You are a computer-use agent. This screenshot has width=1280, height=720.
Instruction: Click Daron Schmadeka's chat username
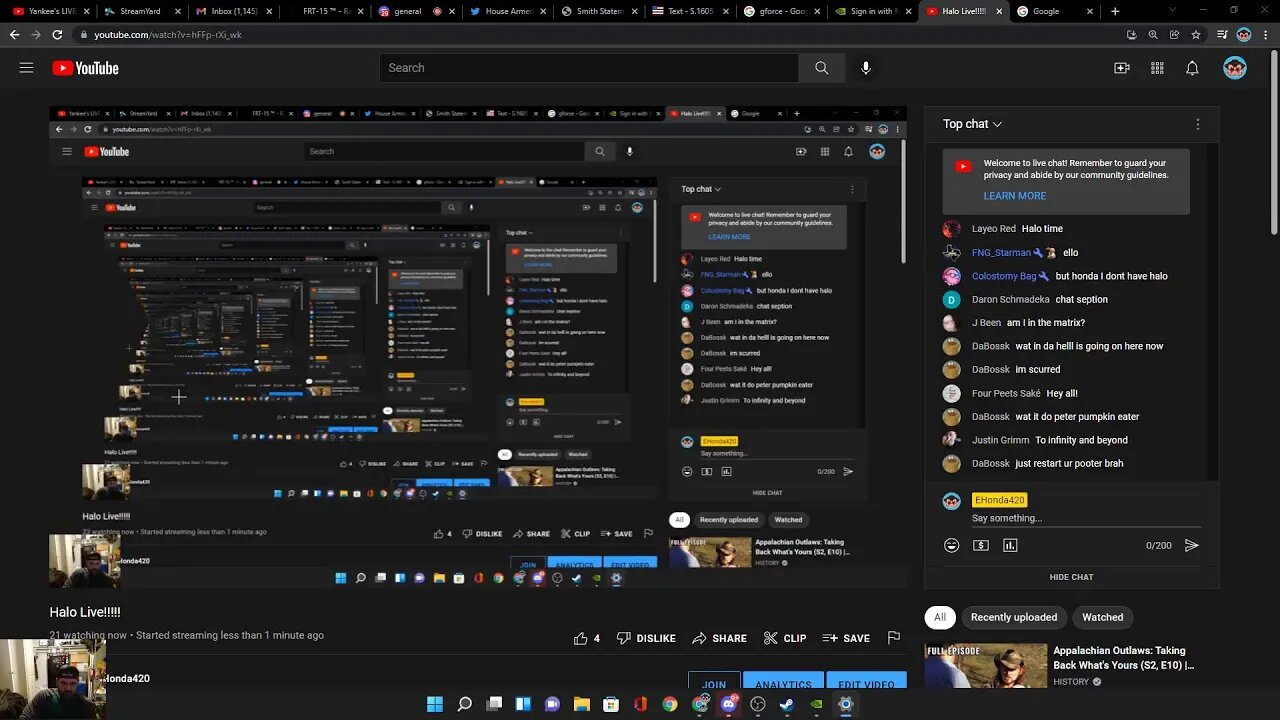tap(1011, 299)
